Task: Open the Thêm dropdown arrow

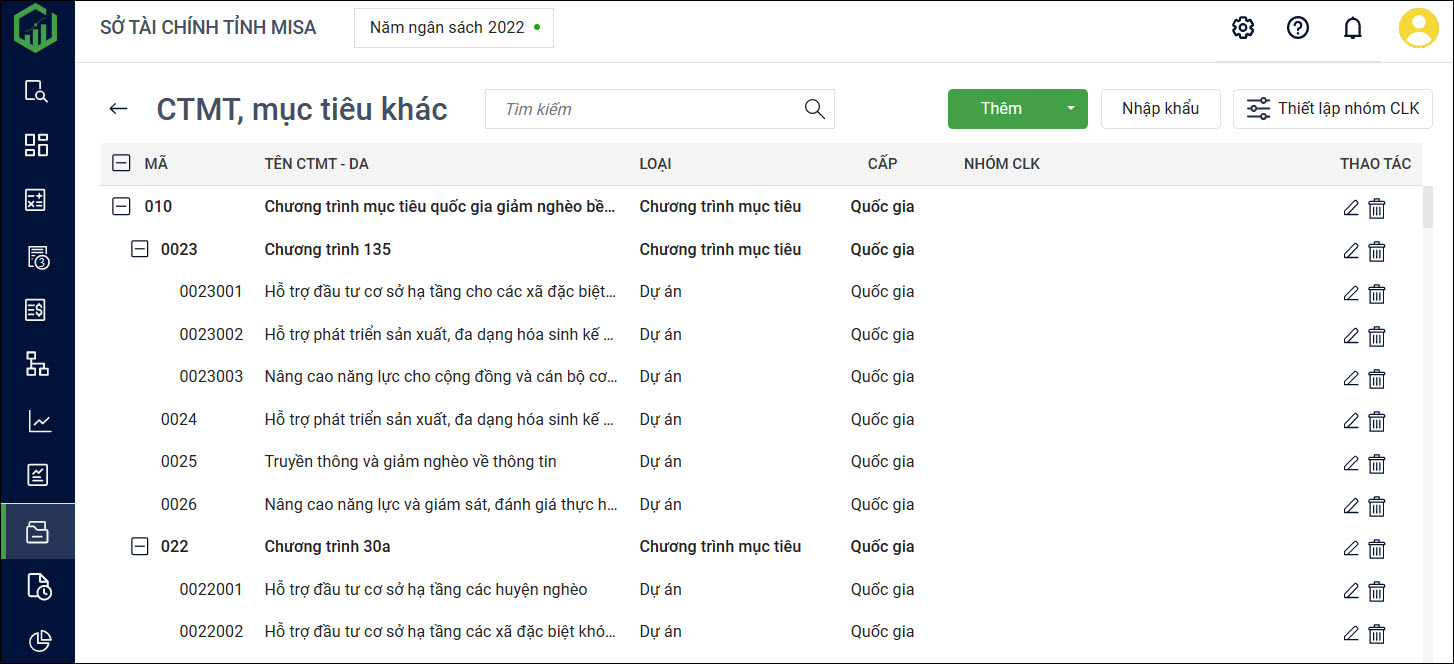Action: (1070, 109)
